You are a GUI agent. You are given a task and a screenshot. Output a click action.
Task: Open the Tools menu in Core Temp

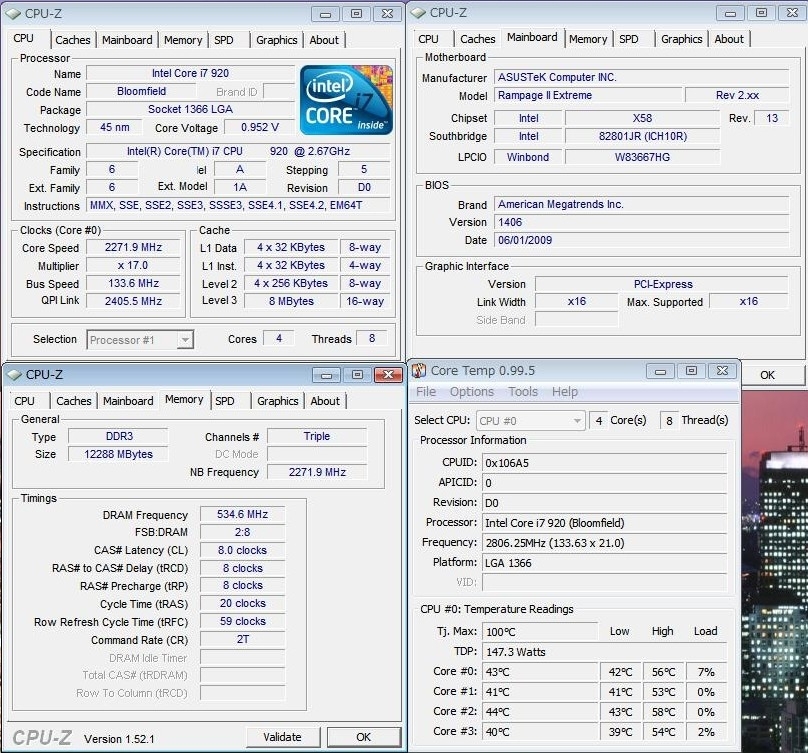coord(523,392)
